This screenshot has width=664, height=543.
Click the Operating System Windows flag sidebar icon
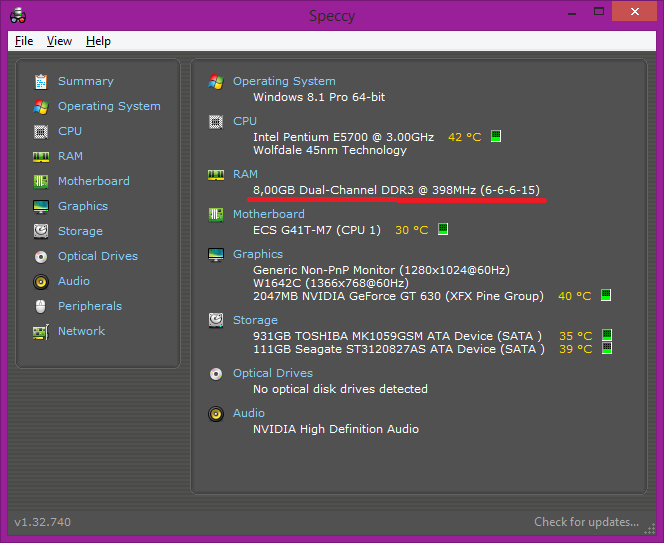click(x=41, y=106)
